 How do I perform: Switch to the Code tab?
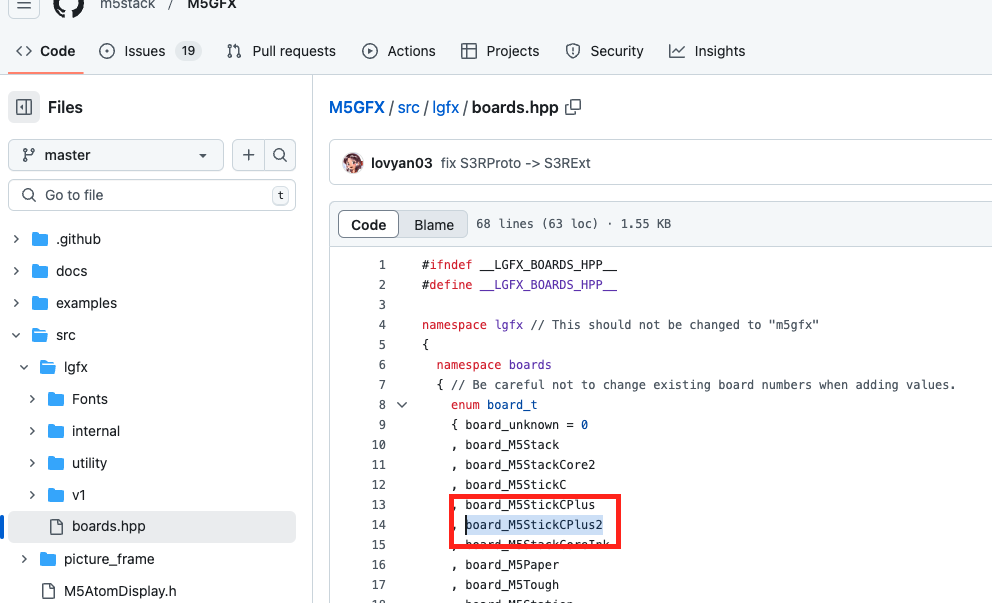pyautogui.click(x=46, y=51)
